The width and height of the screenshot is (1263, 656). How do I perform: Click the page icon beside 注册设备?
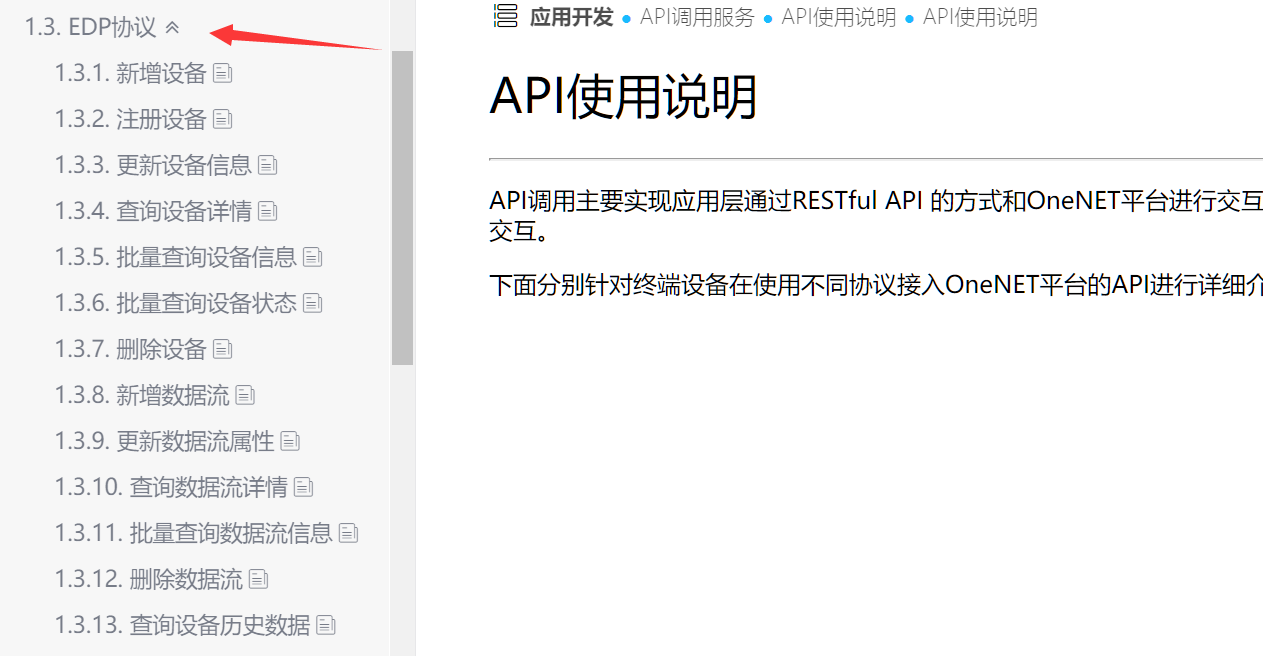coord(221,118)
